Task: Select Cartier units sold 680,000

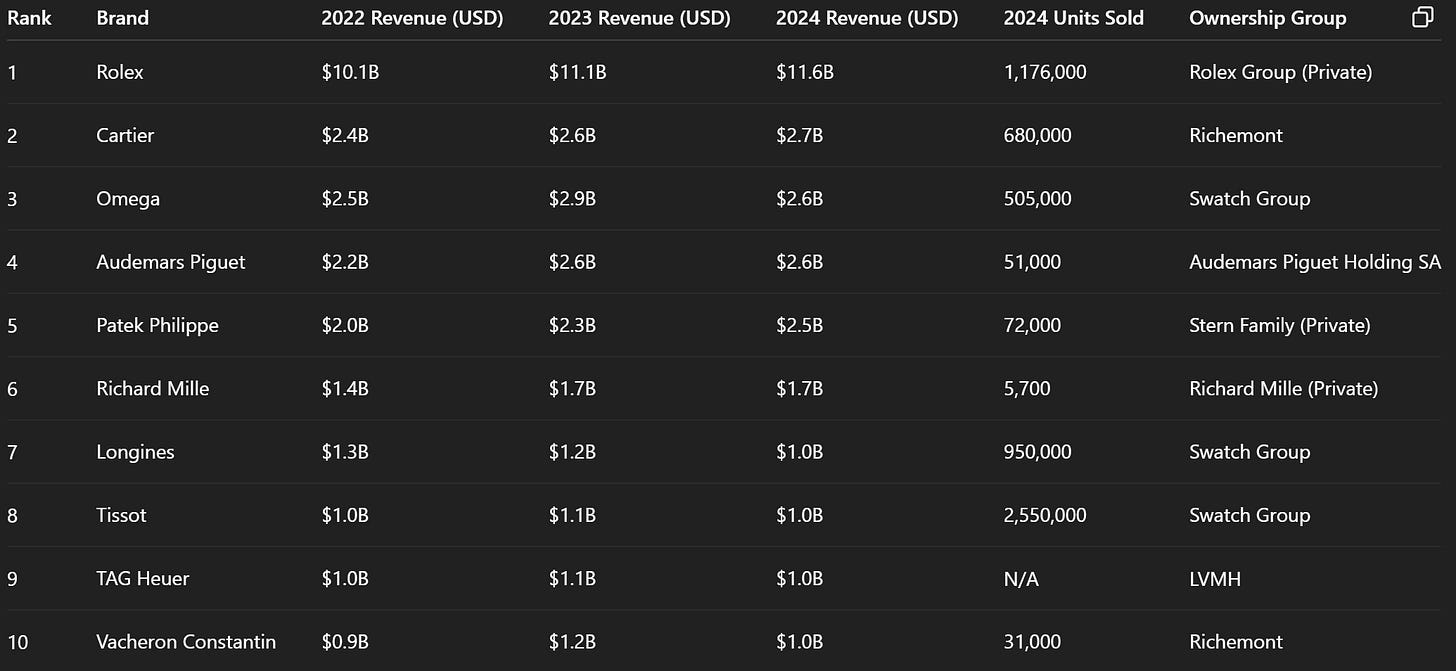Action: (1037, 135)
